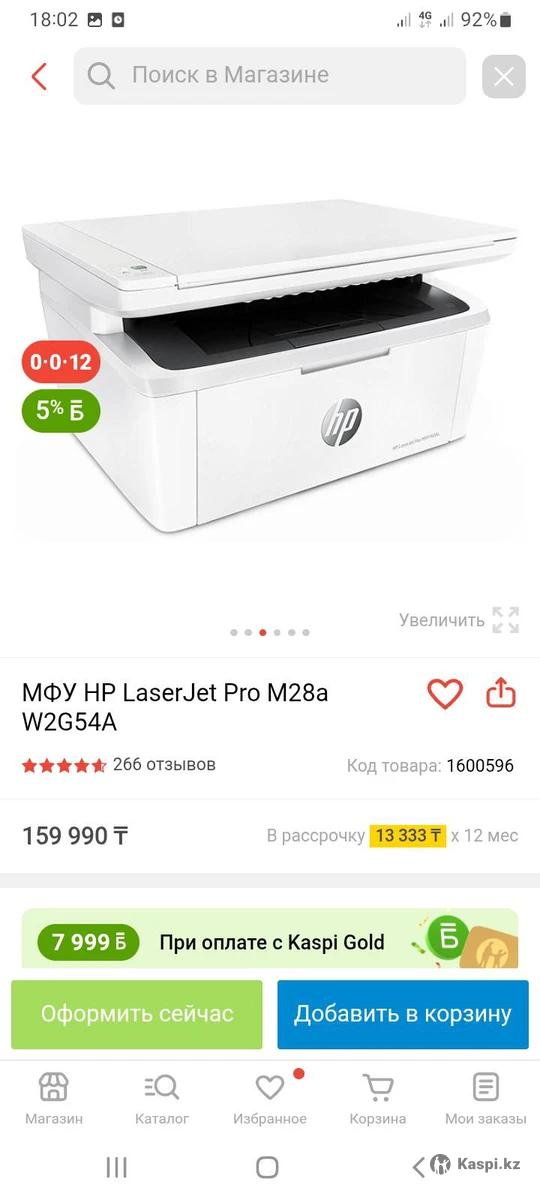Tap the Добавить в корзину button
The width and height of the screenshot is (540, 1200).
tap(403, 1014)
